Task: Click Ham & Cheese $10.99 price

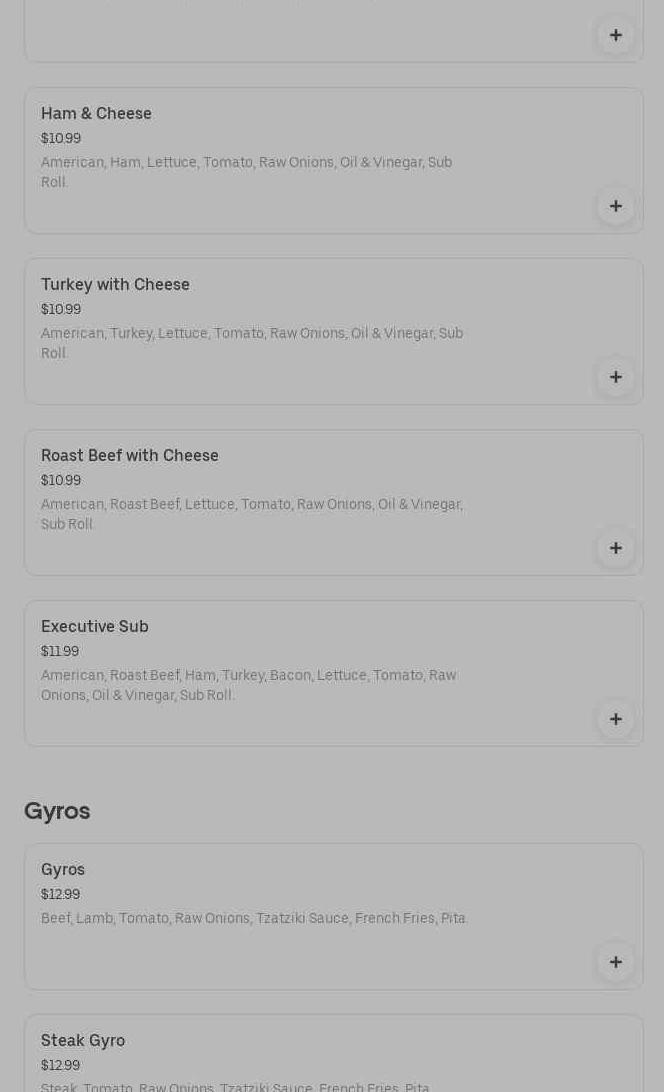Action: [x=61, y=139]
